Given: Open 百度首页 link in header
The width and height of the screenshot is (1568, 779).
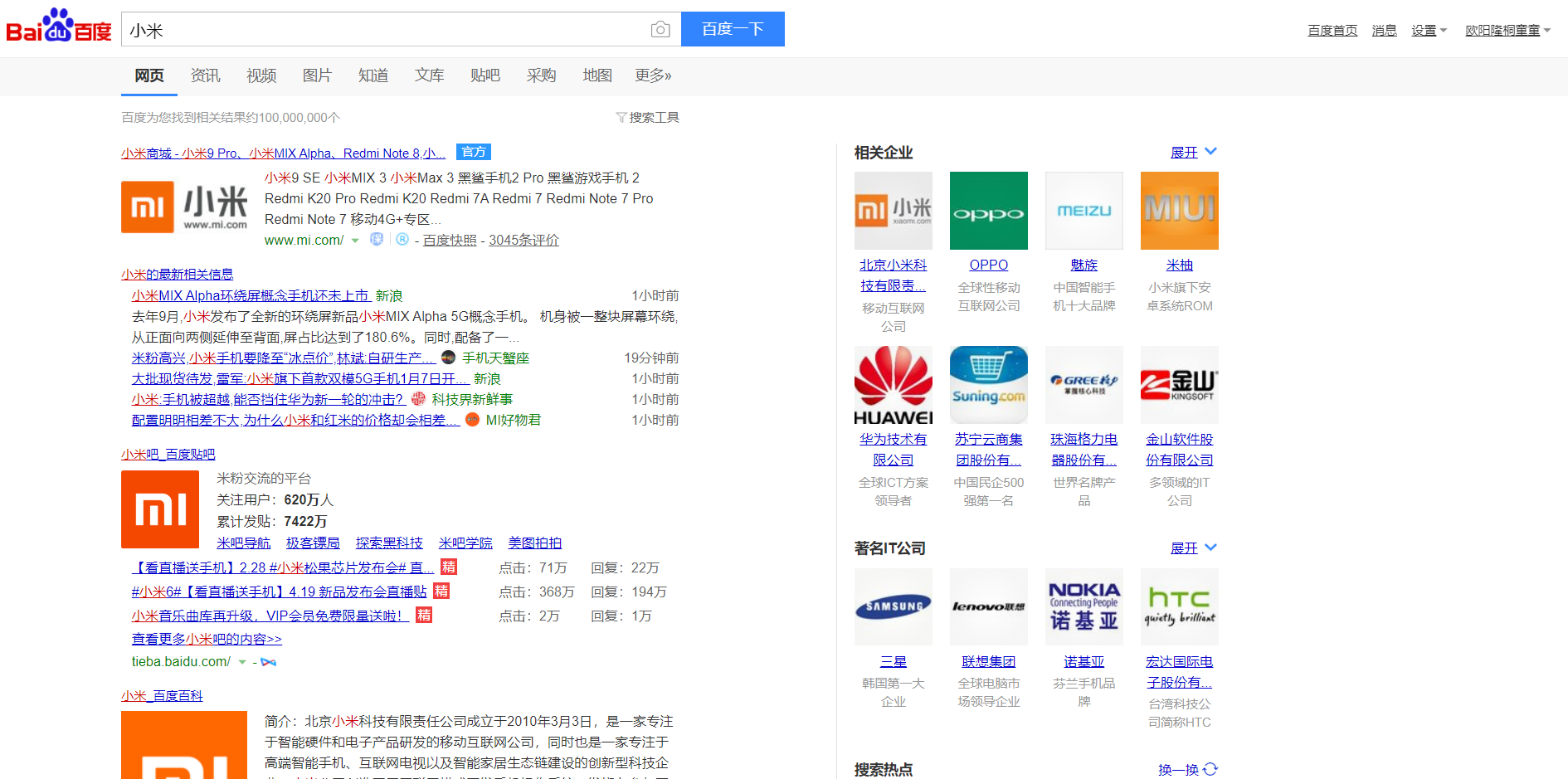Looking at the screenshot, I should point(1332,31).
